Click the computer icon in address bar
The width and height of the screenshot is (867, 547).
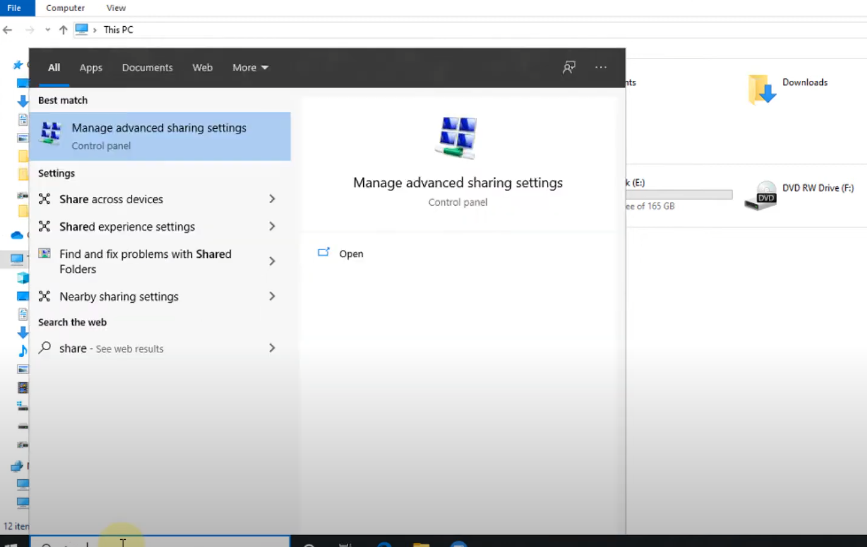tap(81, 29)
